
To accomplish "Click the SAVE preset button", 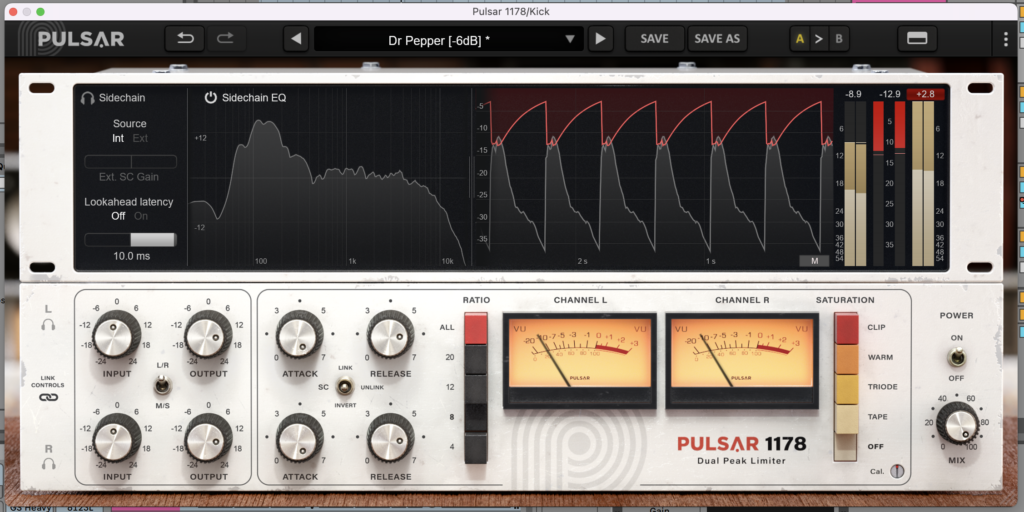I will [654, 39].
